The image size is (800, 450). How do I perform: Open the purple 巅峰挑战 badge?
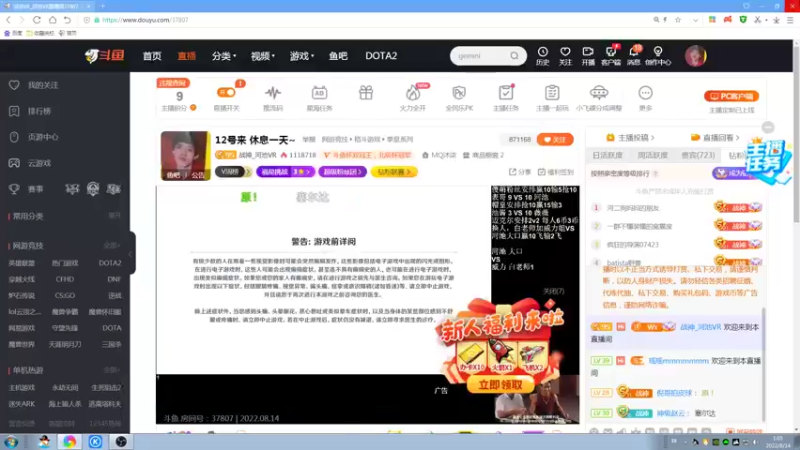pyautogui.click(x=285, y=172)
